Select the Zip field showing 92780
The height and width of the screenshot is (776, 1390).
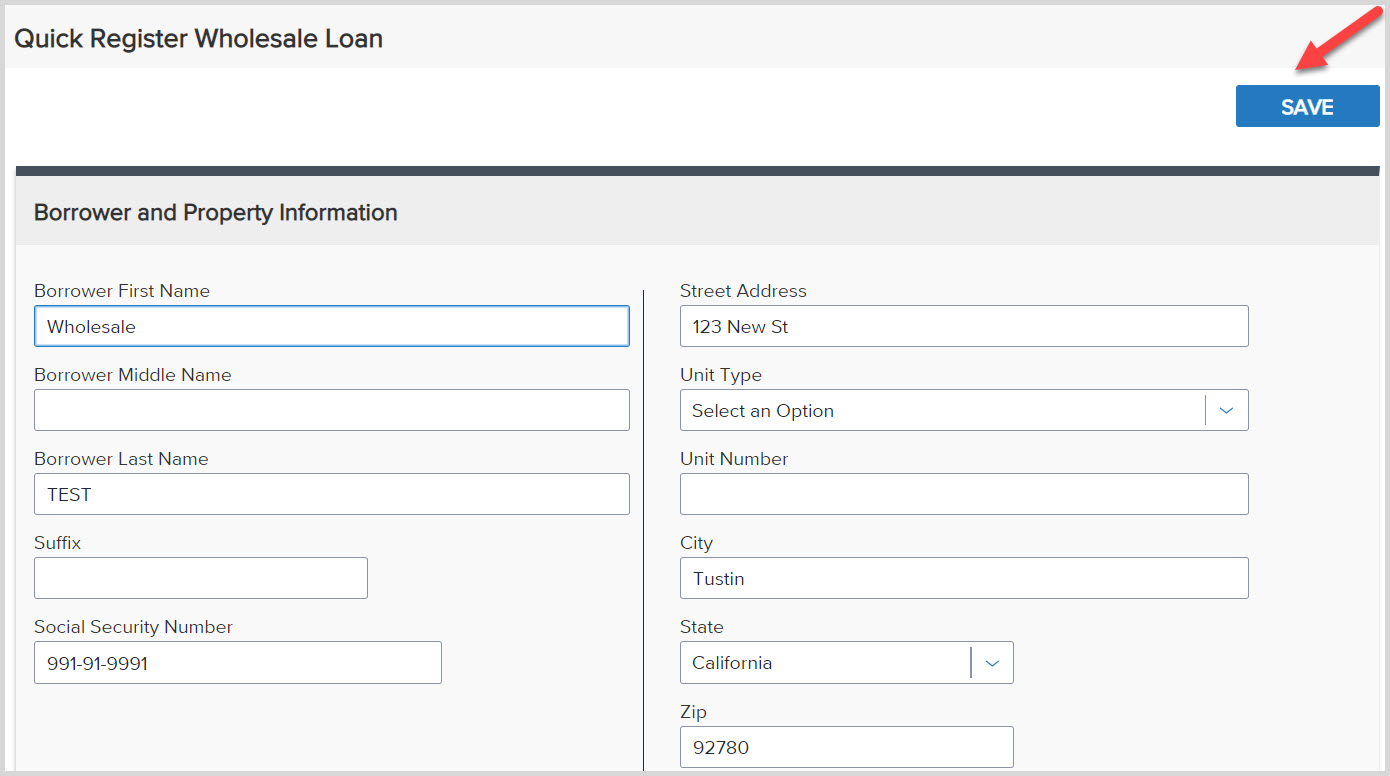846,747
